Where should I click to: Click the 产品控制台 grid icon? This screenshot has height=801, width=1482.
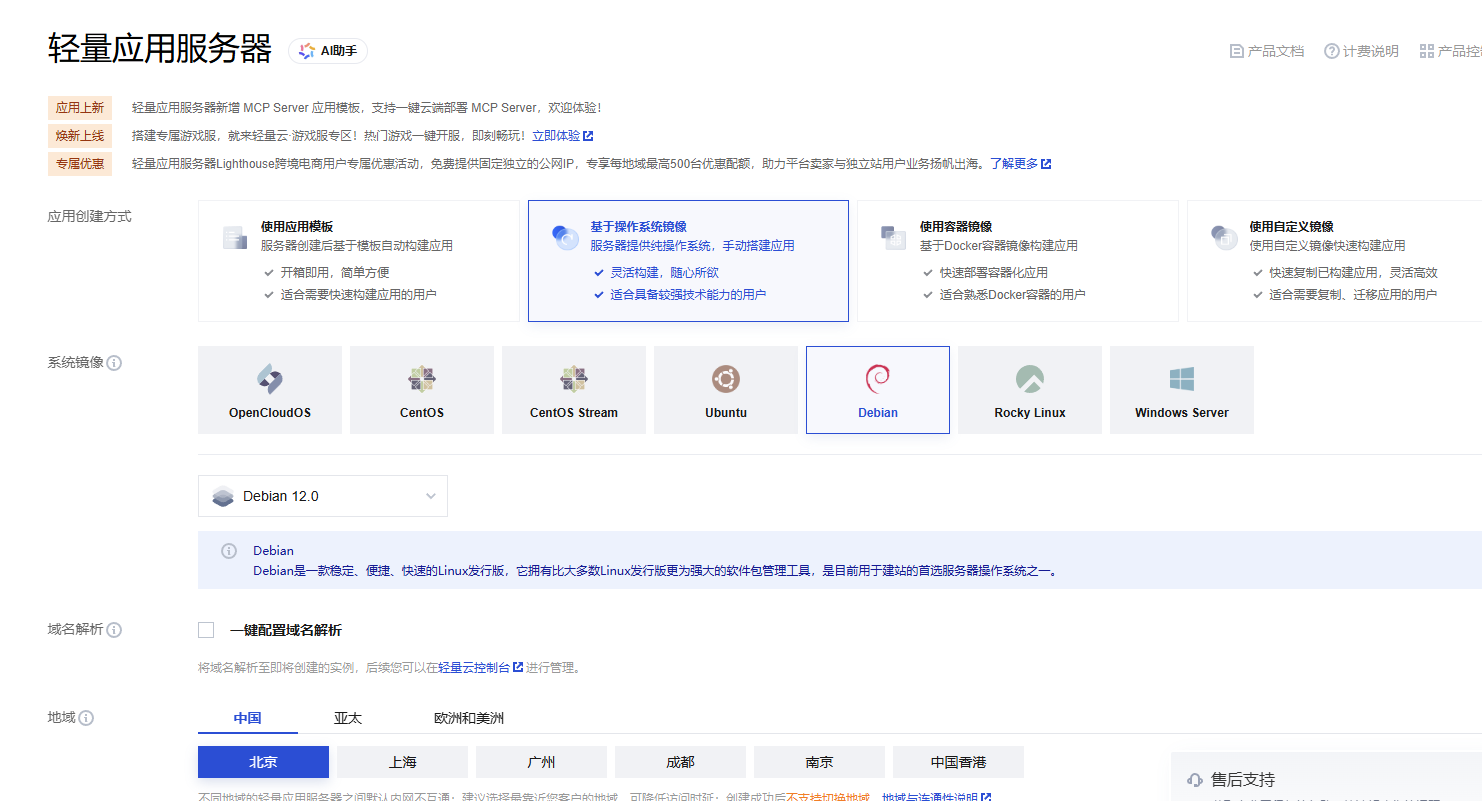coord(1427,51)
